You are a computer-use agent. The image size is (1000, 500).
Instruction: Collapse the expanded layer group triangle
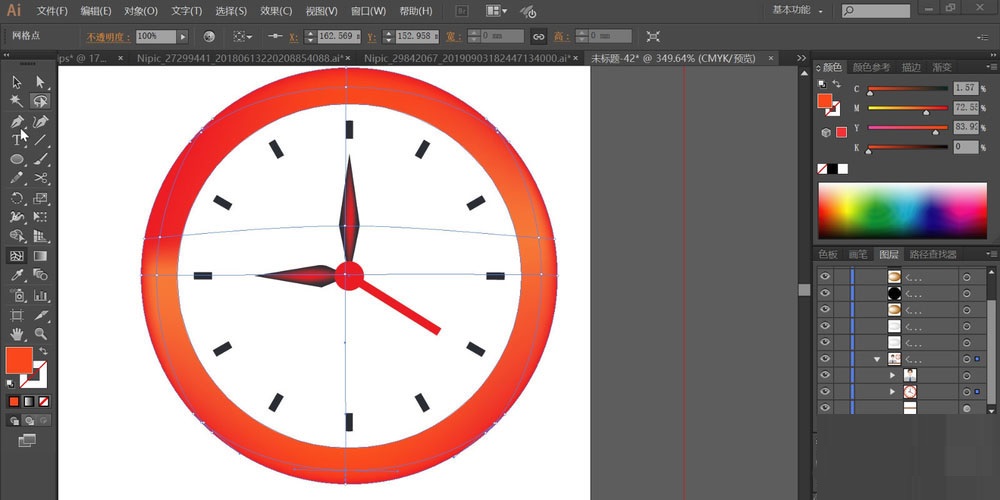click(x=877, y=358)
